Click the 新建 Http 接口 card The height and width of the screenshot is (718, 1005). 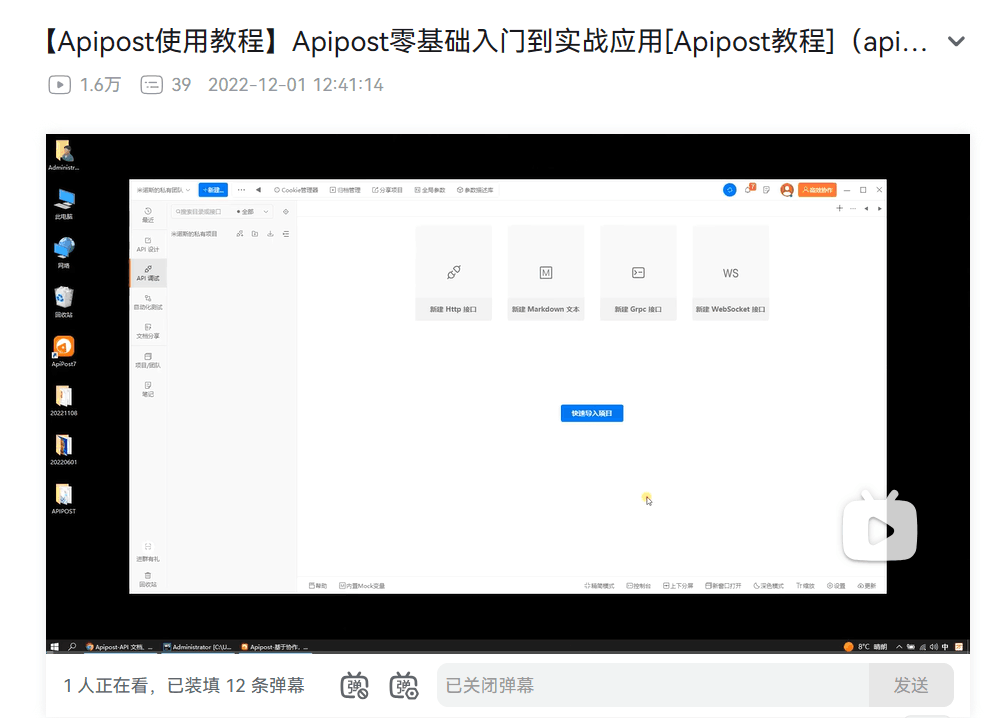tap(453, 272)
